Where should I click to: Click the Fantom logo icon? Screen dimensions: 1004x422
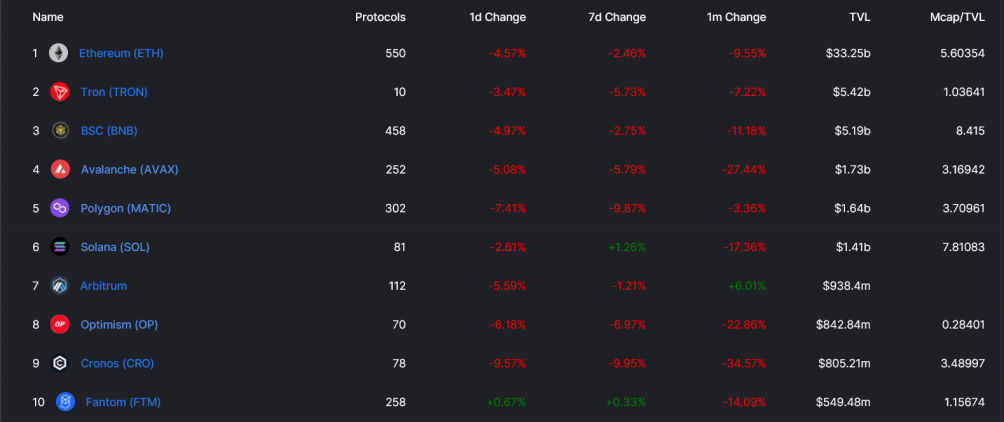65,402
